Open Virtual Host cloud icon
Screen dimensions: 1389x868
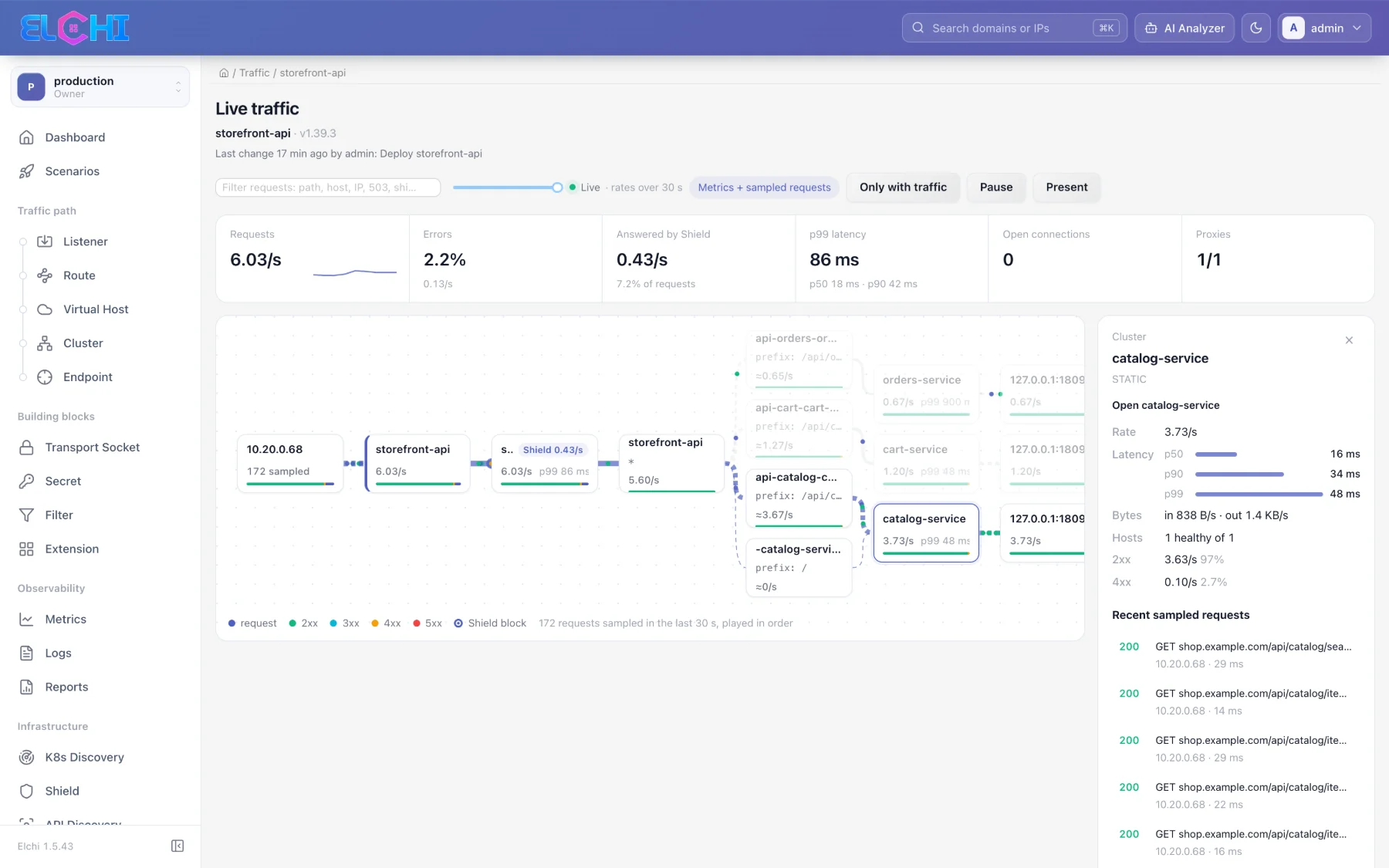45,309
